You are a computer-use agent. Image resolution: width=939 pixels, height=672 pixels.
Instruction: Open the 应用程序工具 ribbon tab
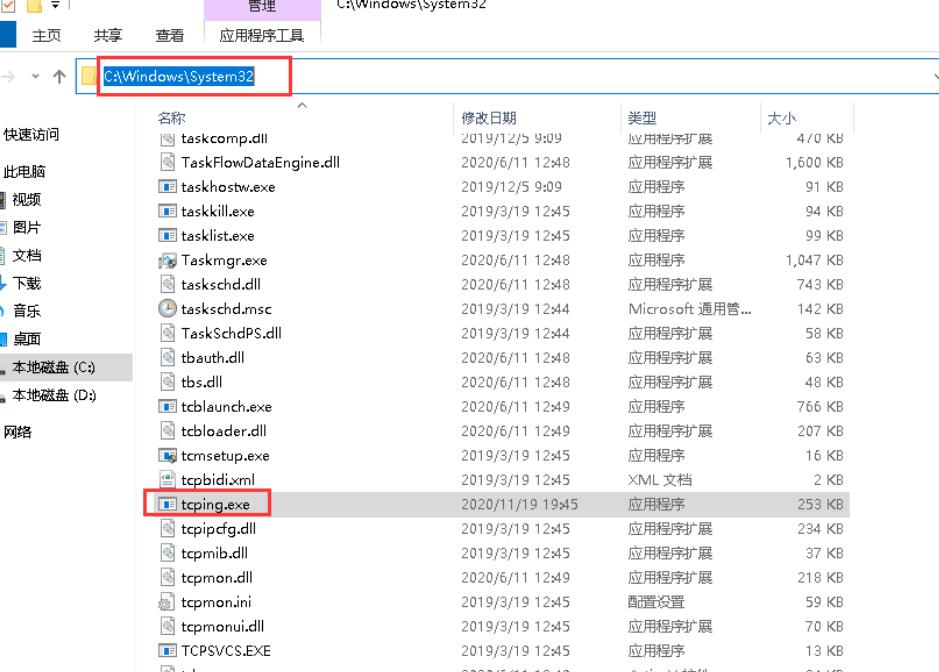pyautogui.click(x=262, y=36)
